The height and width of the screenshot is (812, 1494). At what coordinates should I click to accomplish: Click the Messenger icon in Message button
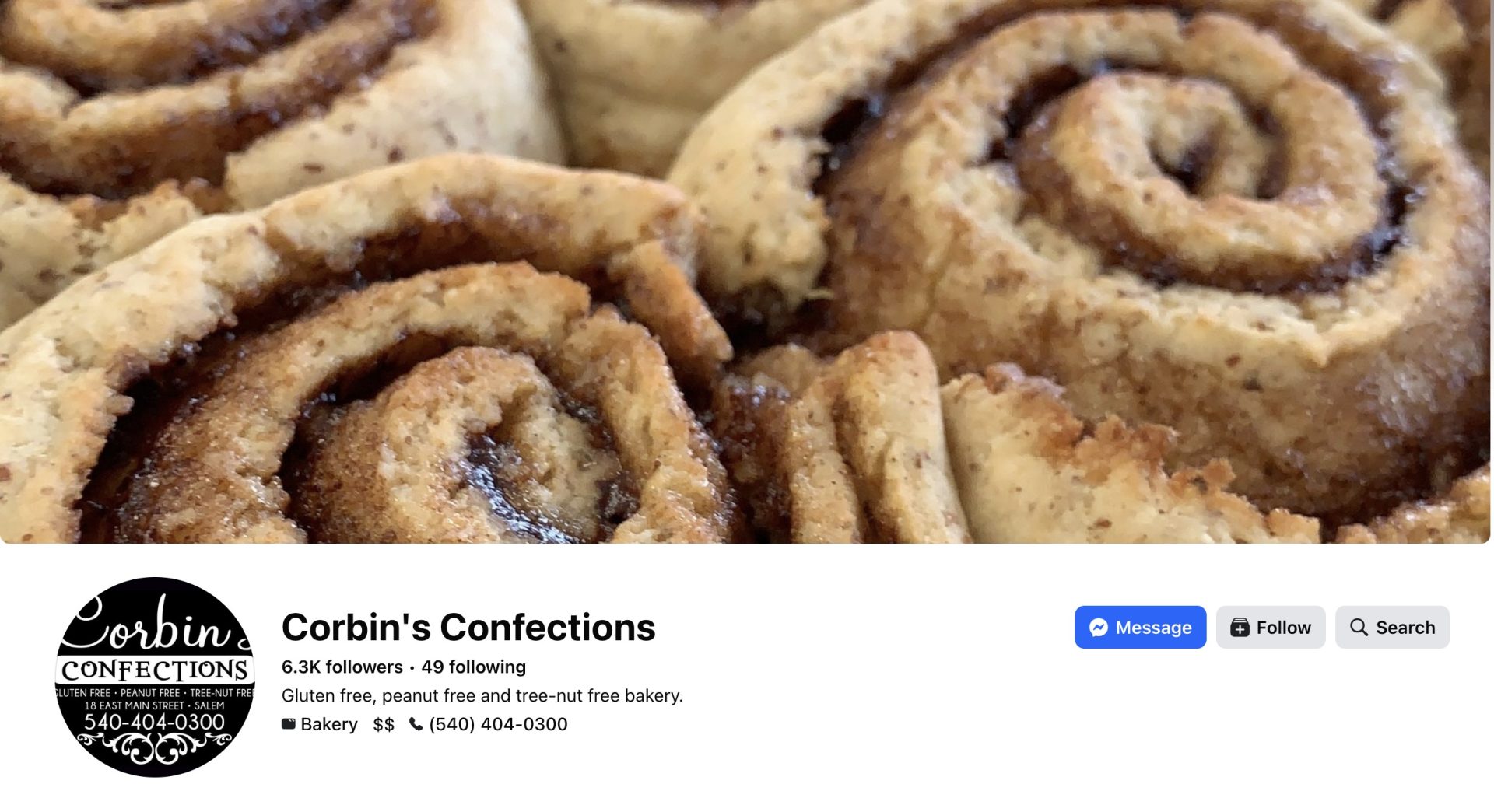point(1098,628)
